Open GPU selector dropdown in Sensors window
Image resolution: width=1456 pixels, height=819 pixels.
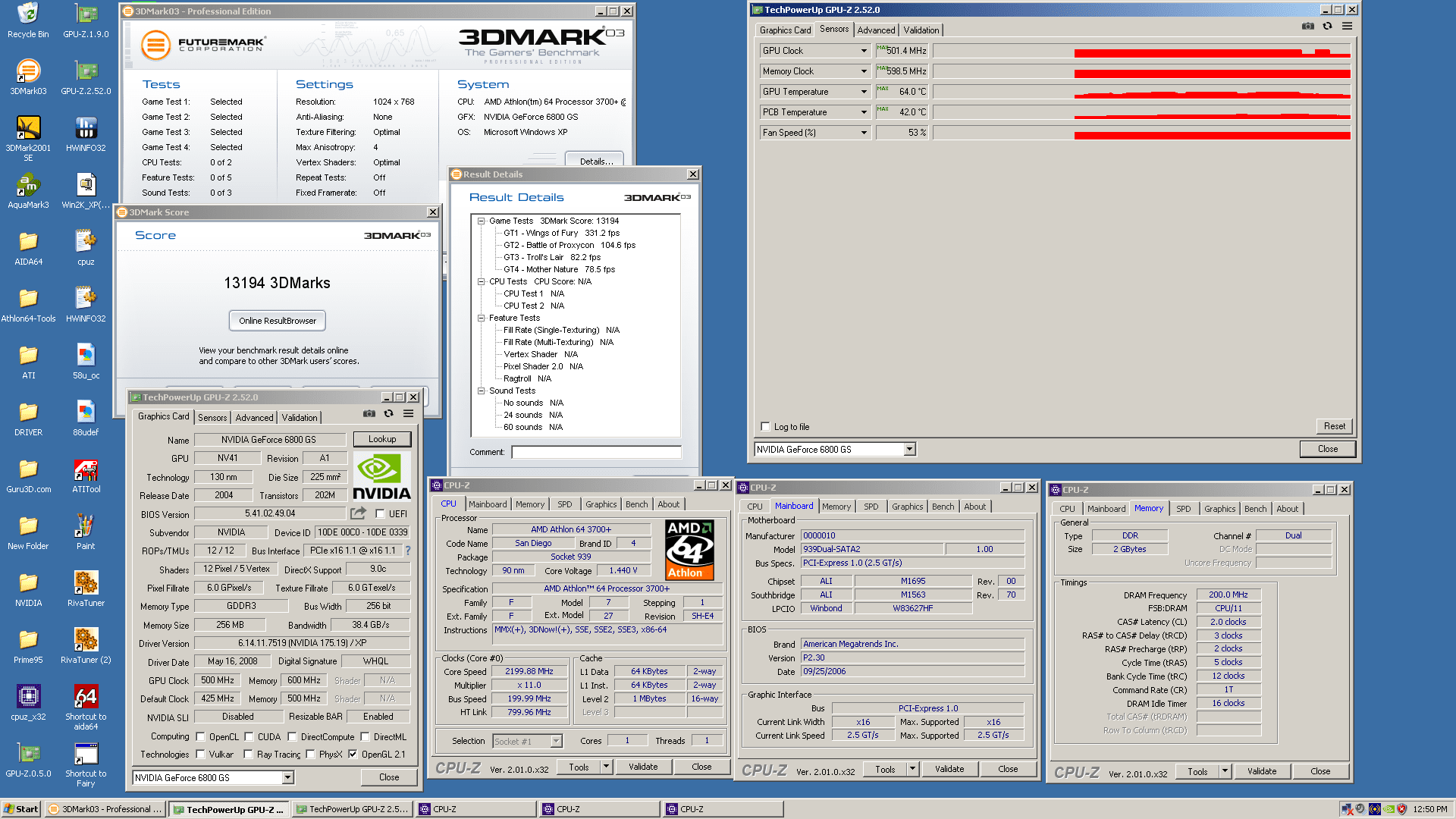pyautogui.click(x=909, y=450)
